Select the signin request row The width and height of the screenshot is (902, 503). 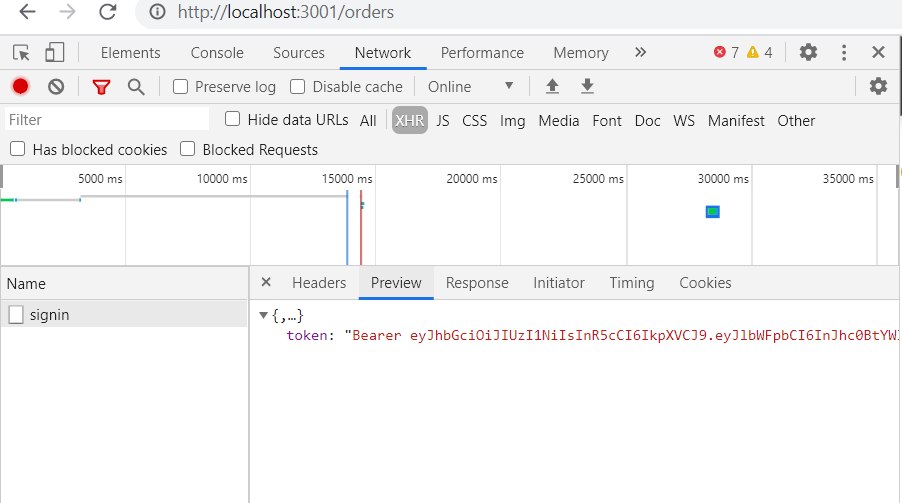coord(124,314)
